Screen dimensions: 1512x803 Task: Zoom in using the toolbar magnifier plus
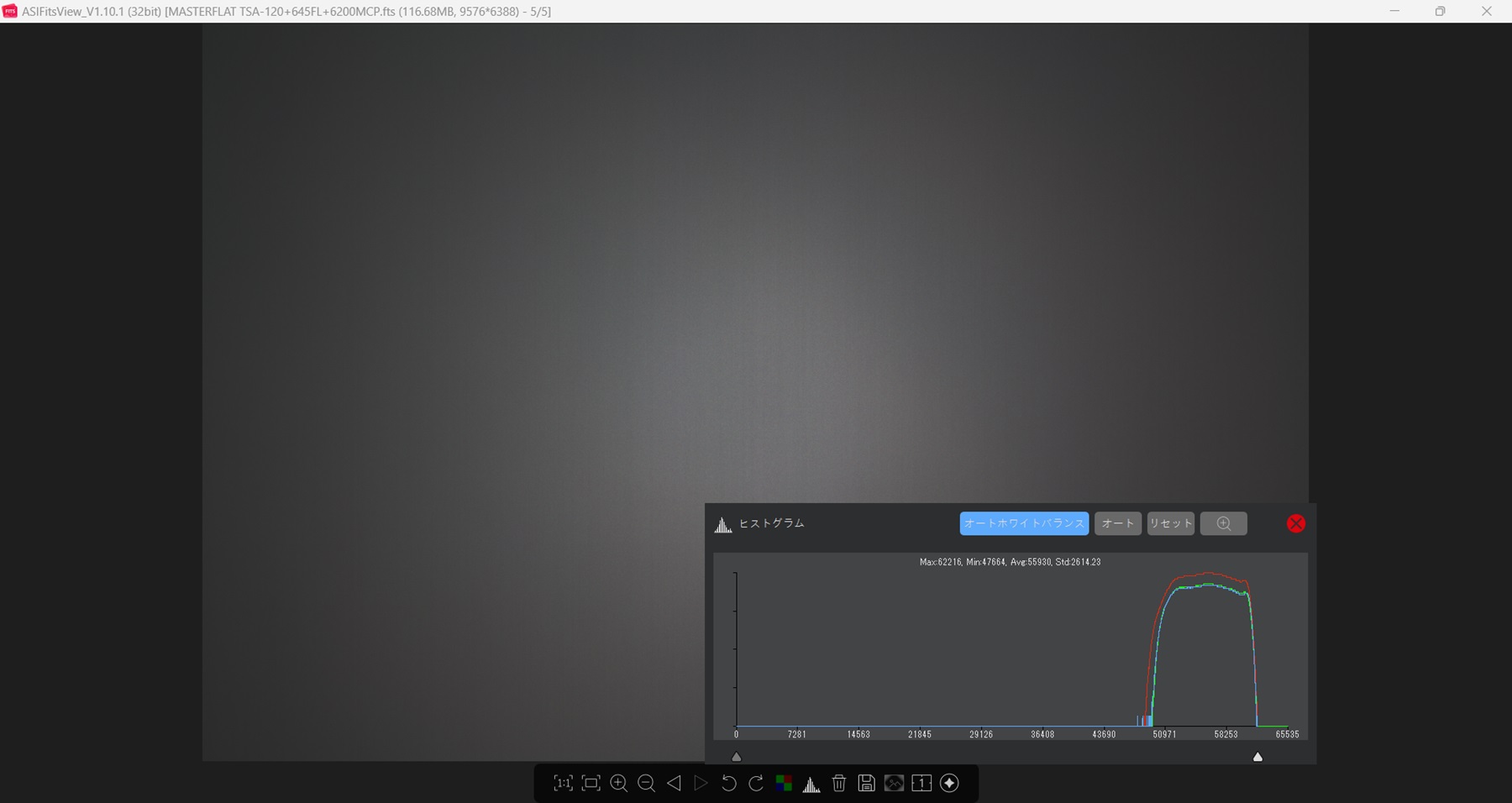[619, 783]
